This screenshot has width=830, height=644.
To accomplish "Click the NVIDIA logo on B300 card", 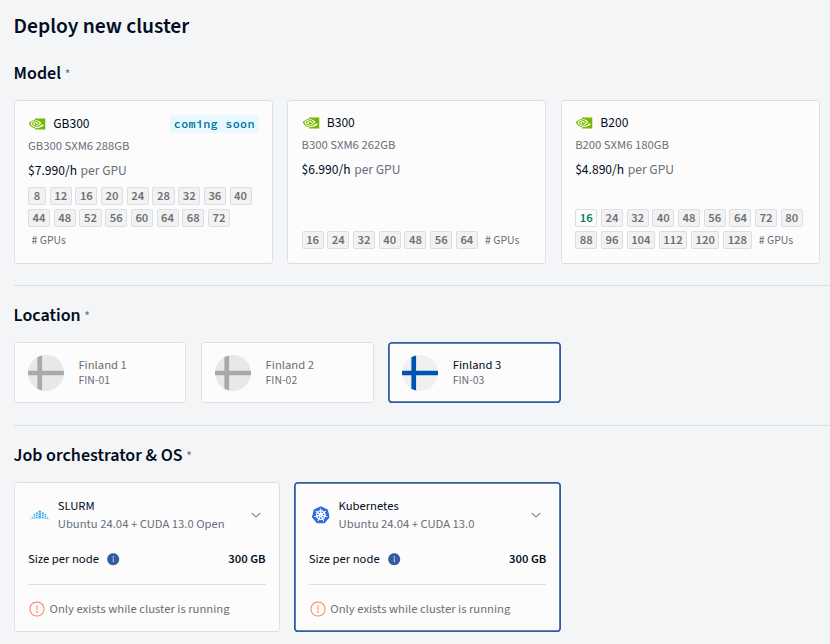I will click(x=310, y=124).
